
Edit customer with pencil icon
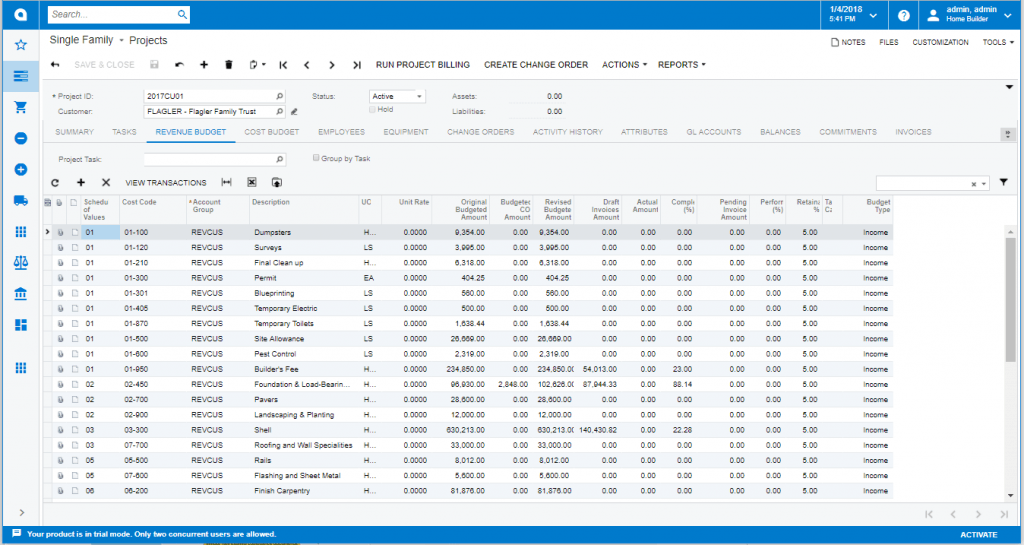(295, 112)
